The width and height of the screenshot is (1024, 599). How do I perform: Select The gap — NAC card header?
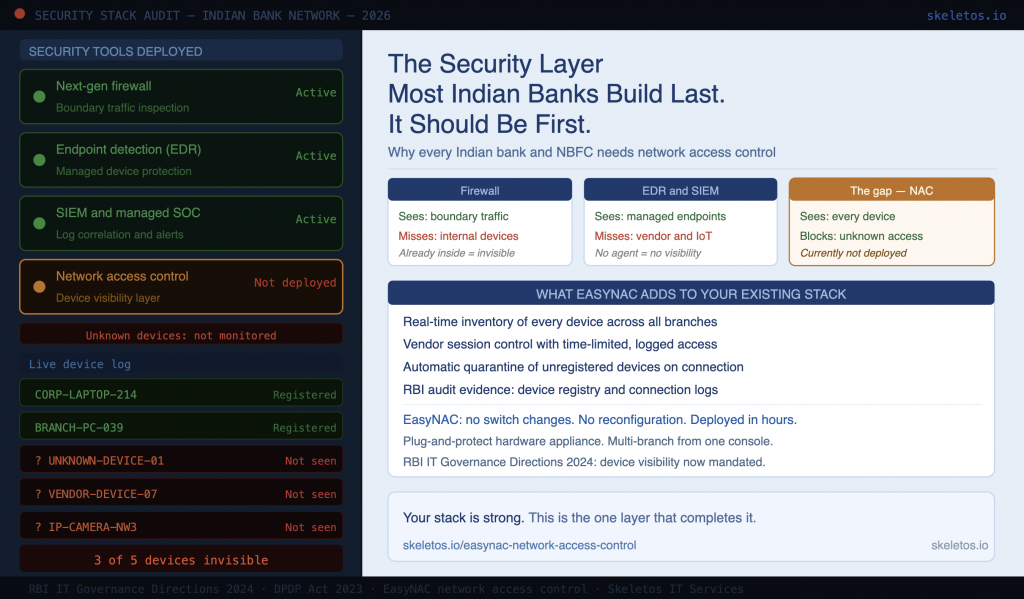[x=891, y=190]
